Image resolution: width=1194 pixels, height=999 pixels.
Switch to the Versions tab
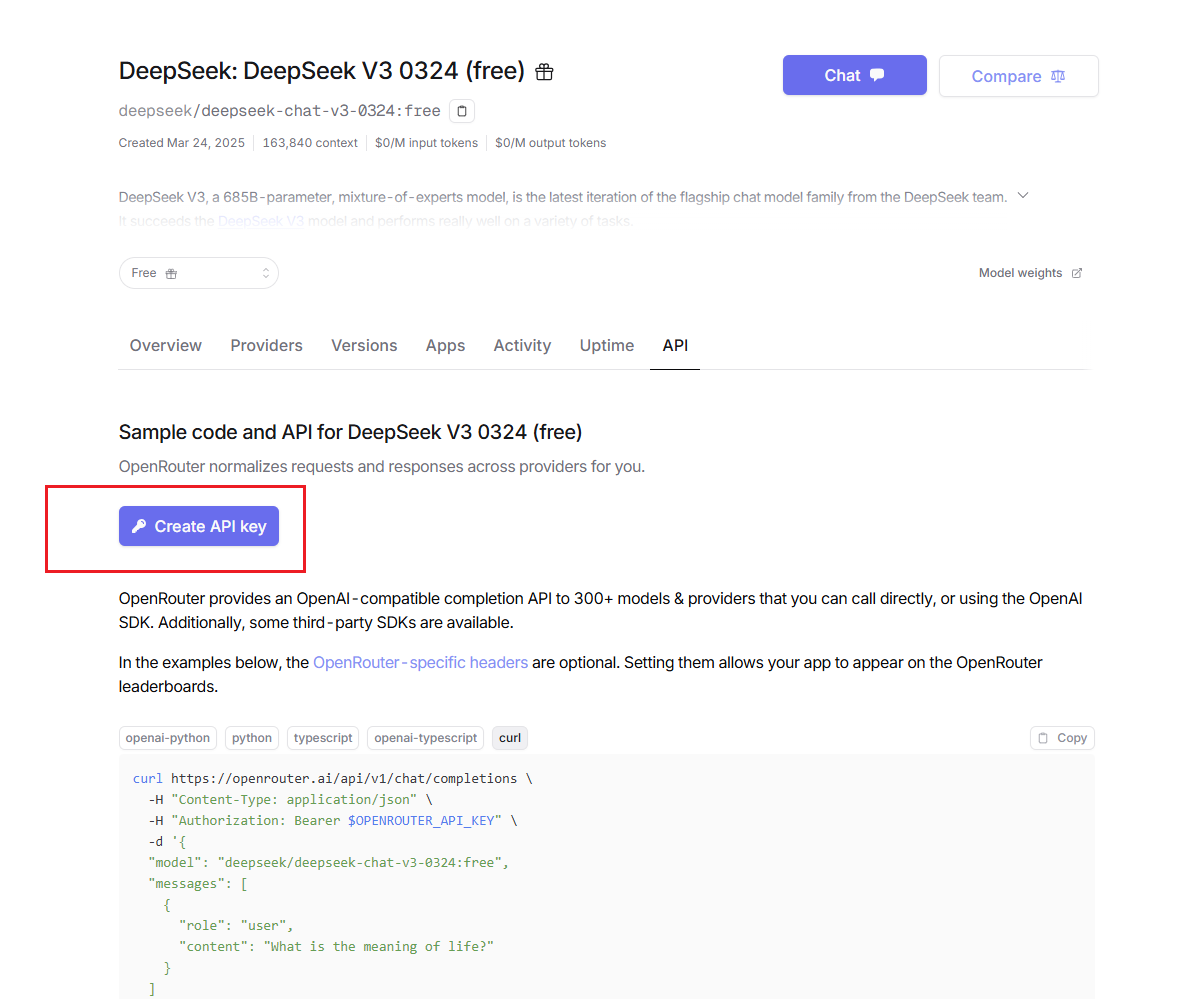click(364, 346)
